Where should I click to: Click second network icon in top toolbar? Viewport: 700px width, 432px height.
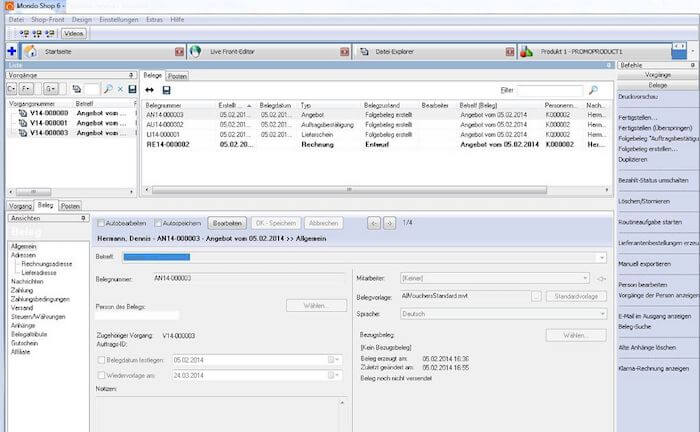pyautogui.click(x=38, y=33)
